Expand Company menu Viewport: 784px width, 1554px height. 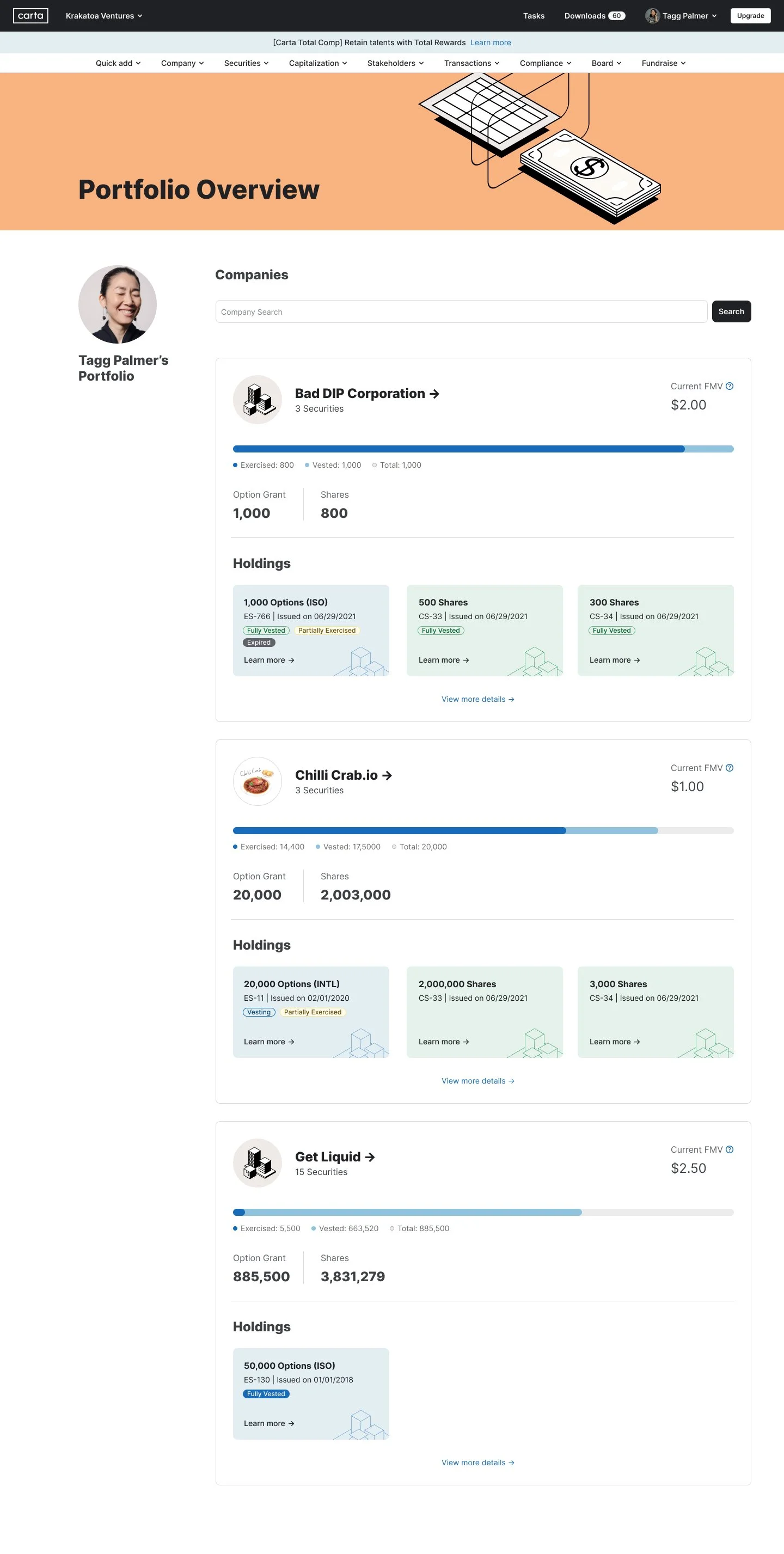pyautogui.click(x=182, y=63)
